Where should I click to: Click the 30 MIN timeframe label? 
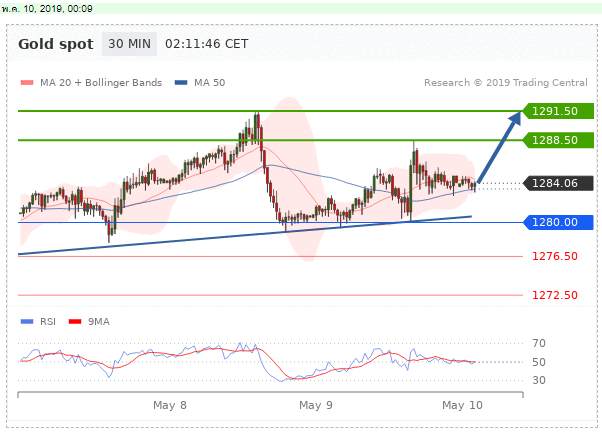tap(129, 44)
